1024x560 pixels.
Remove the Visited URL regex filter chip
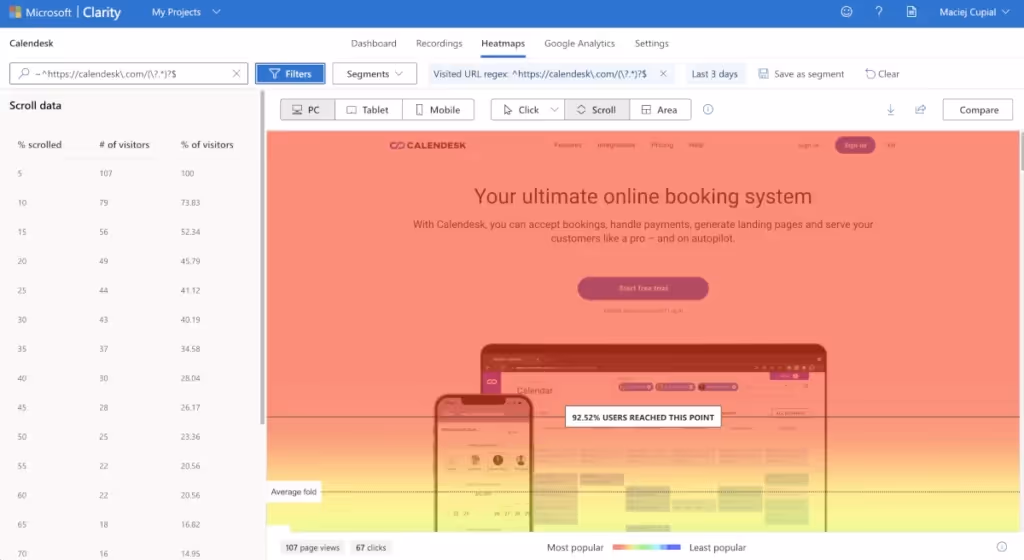click(x=663, y=74)
